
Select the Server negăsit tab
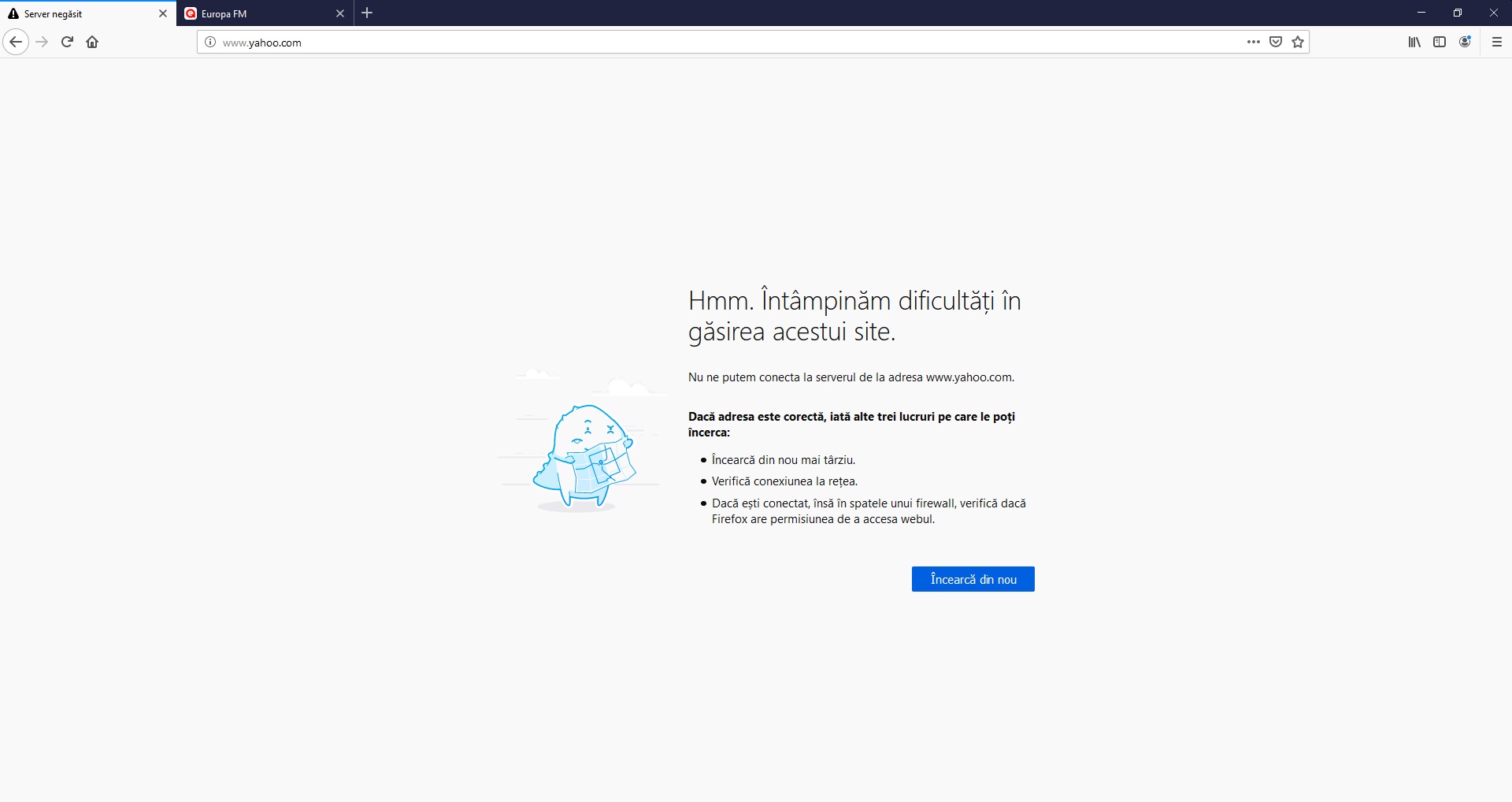point(79,13)
